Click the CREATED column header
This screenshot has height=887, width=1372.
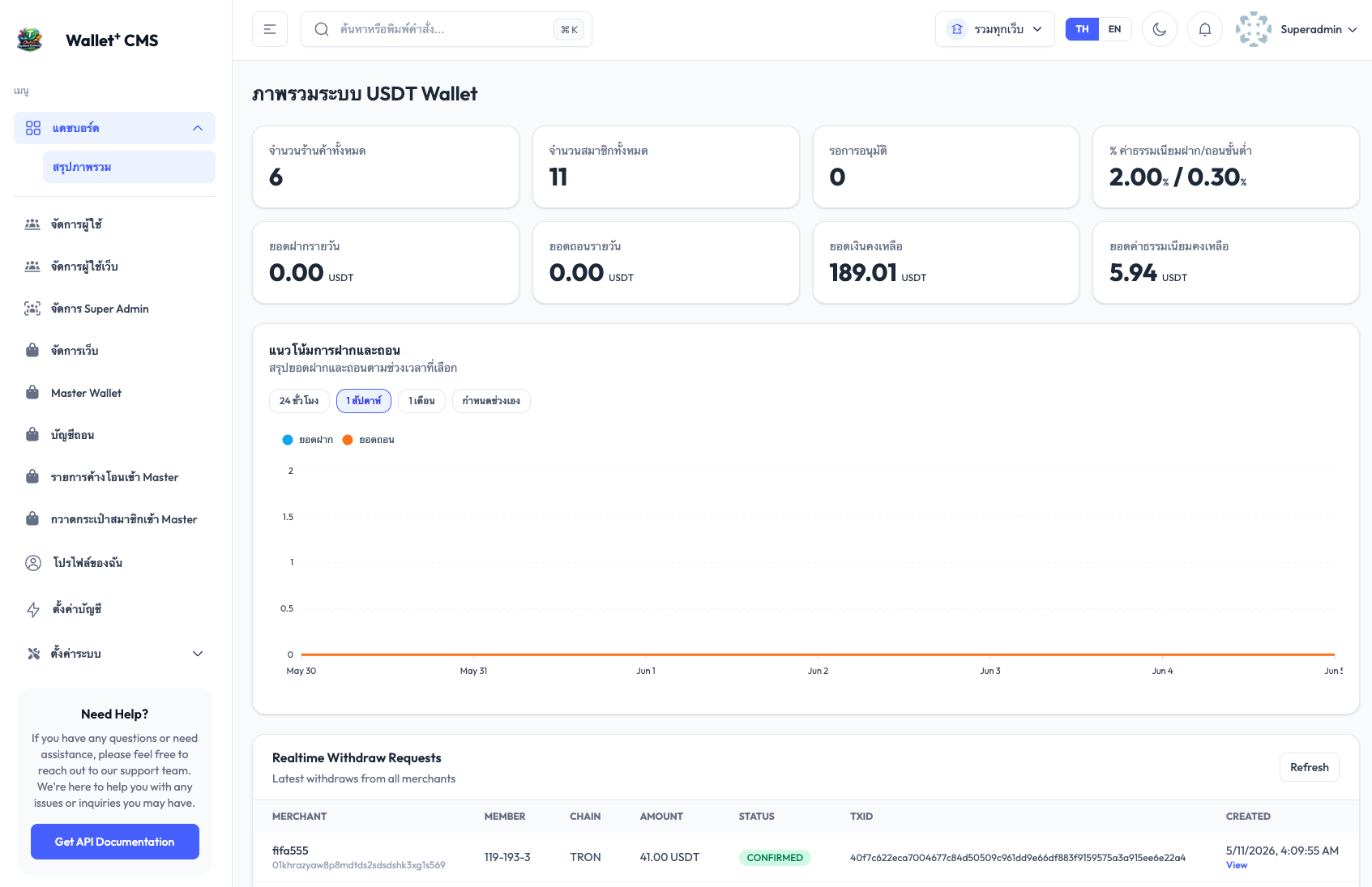click(x=1248, y=817)
